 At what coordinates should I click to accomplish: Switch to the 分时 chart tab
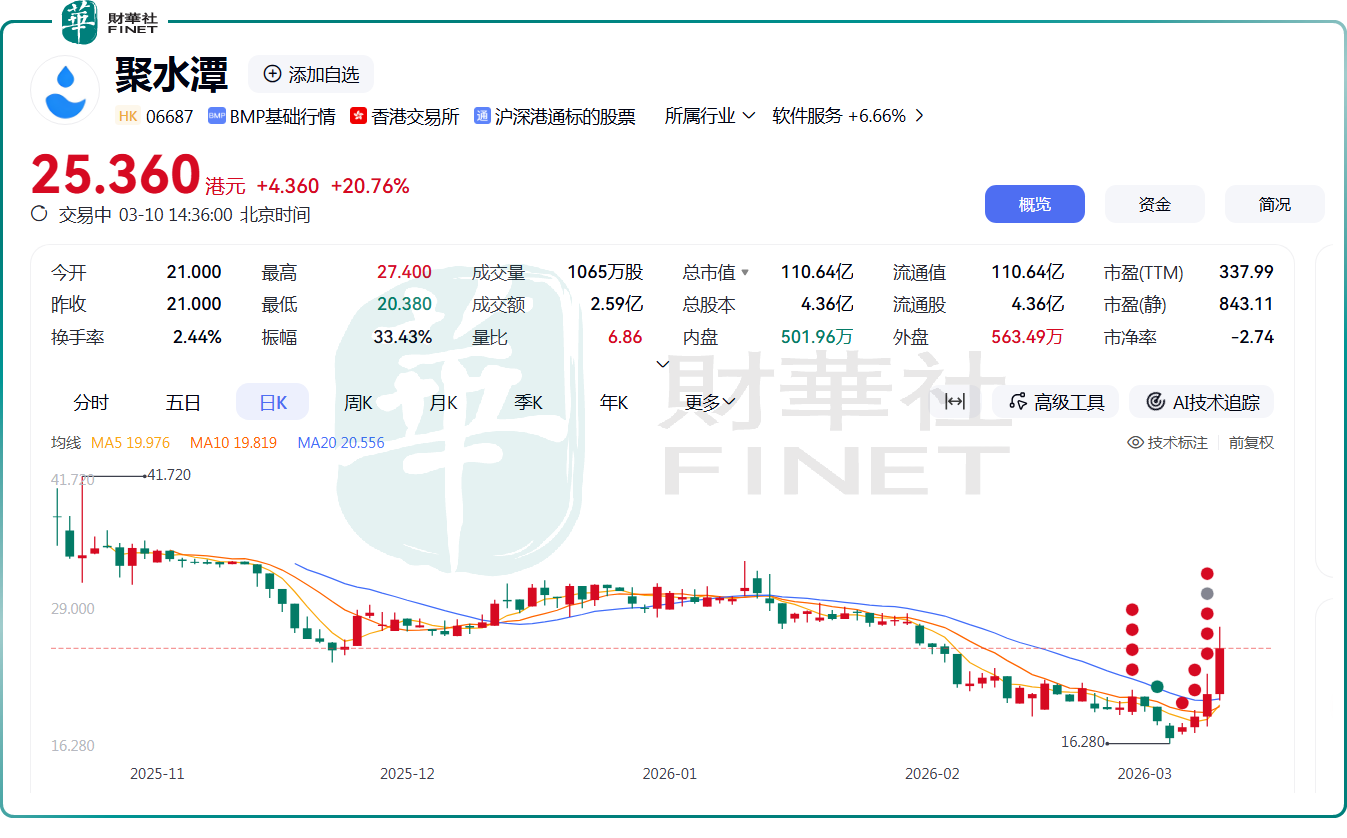pyautogui.click(x=91, y=402)
